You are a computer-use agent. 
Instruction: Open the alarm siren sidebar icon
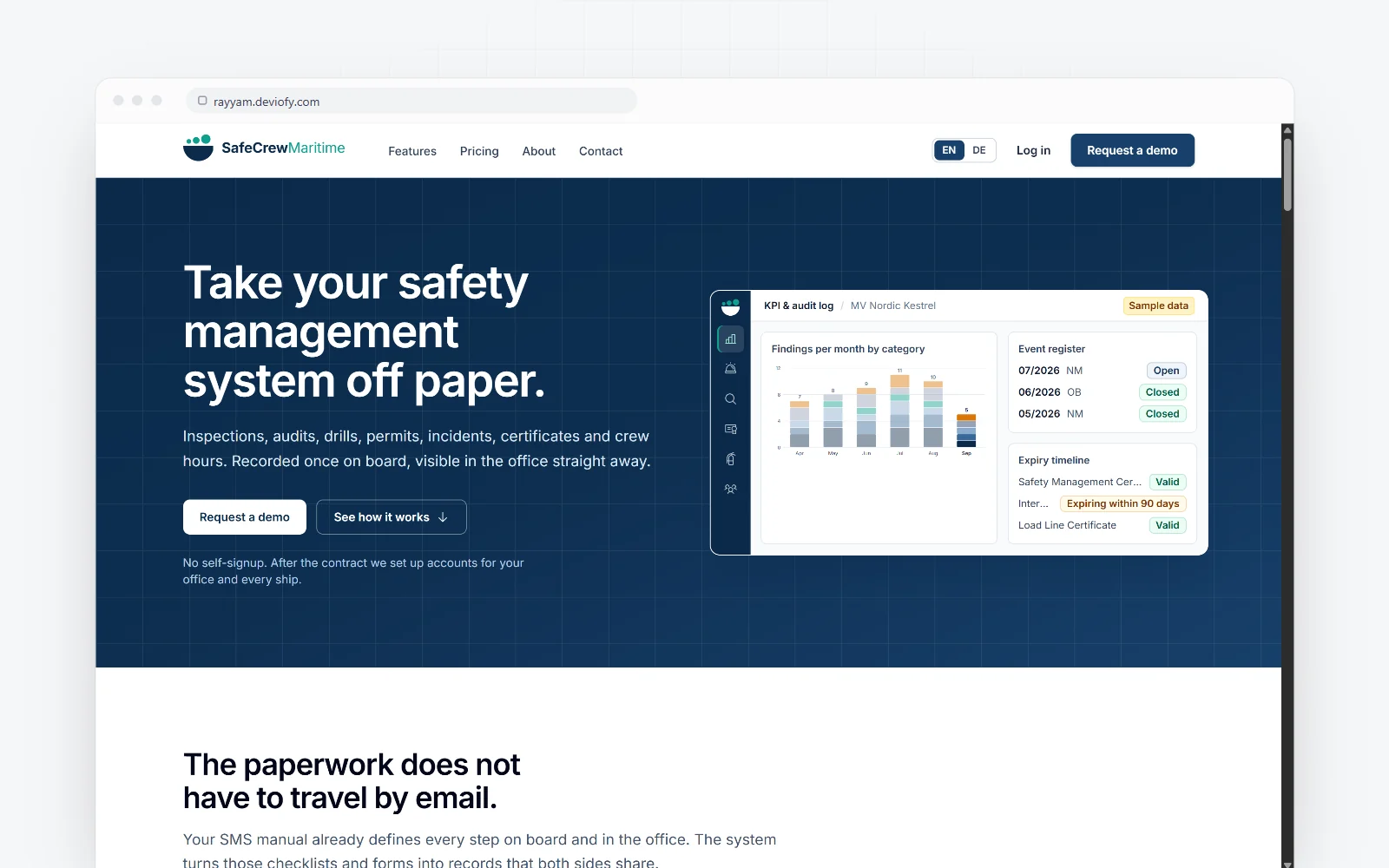pyautogui.click(x=731, y=369)
